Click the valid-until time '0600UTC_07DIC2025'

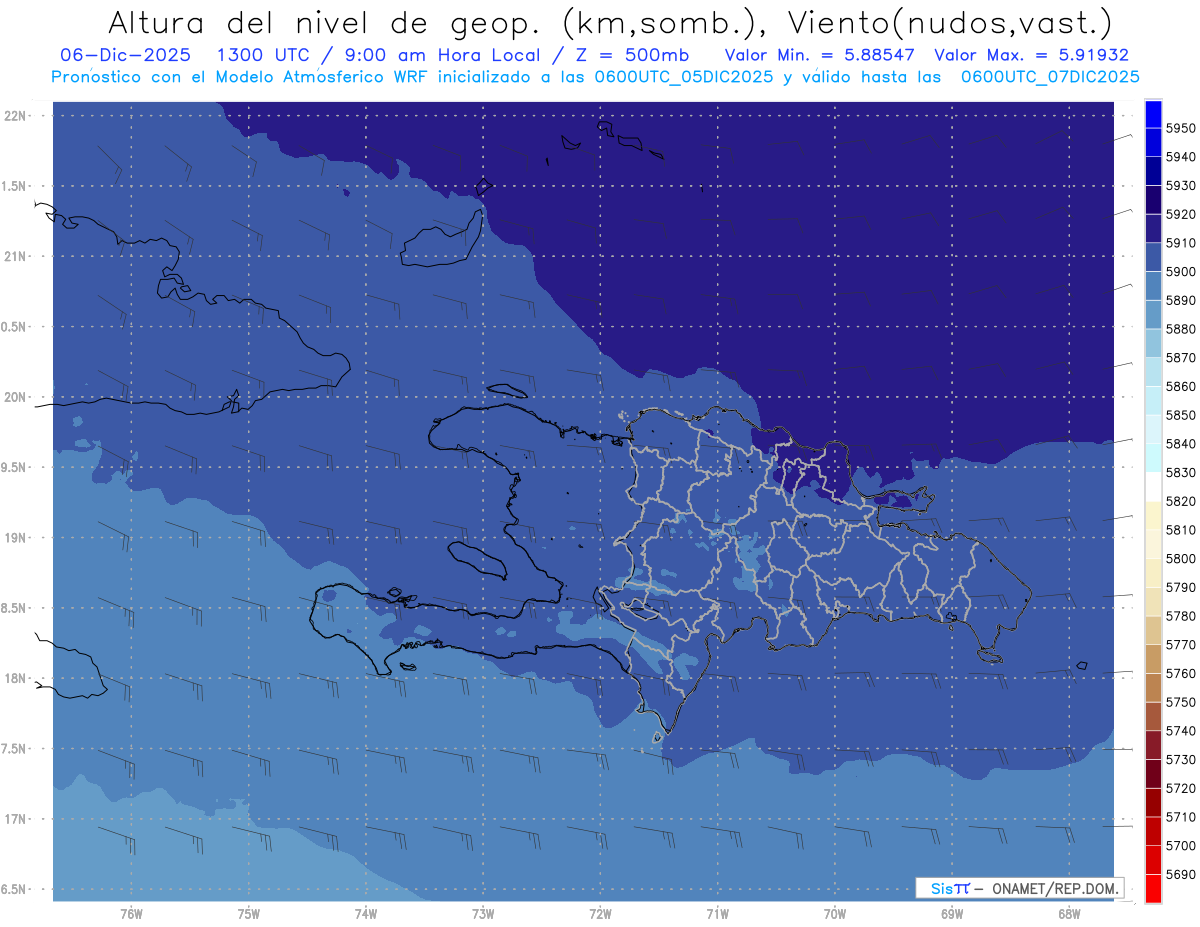pyautogui.click(x=1050, y=77)
